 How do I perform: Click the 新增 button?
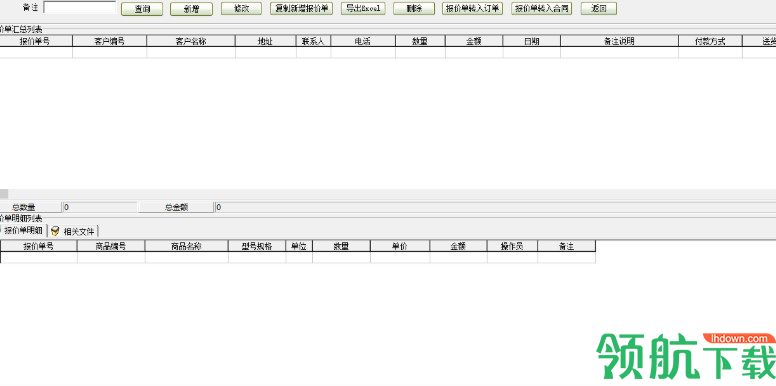tap(191, 9)
